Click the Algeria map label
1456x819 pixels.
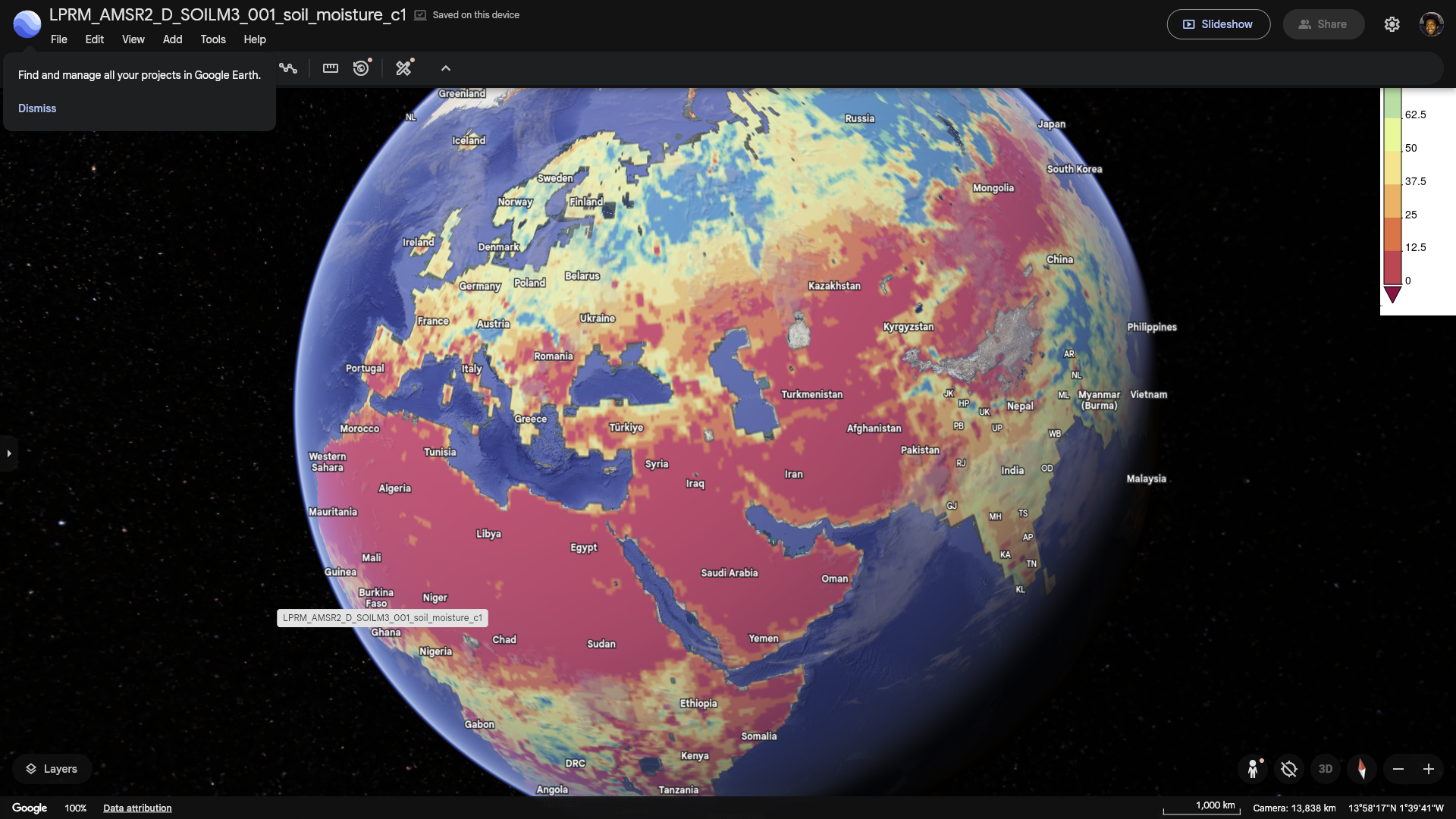pyautogui.click(x=395, y=488)
